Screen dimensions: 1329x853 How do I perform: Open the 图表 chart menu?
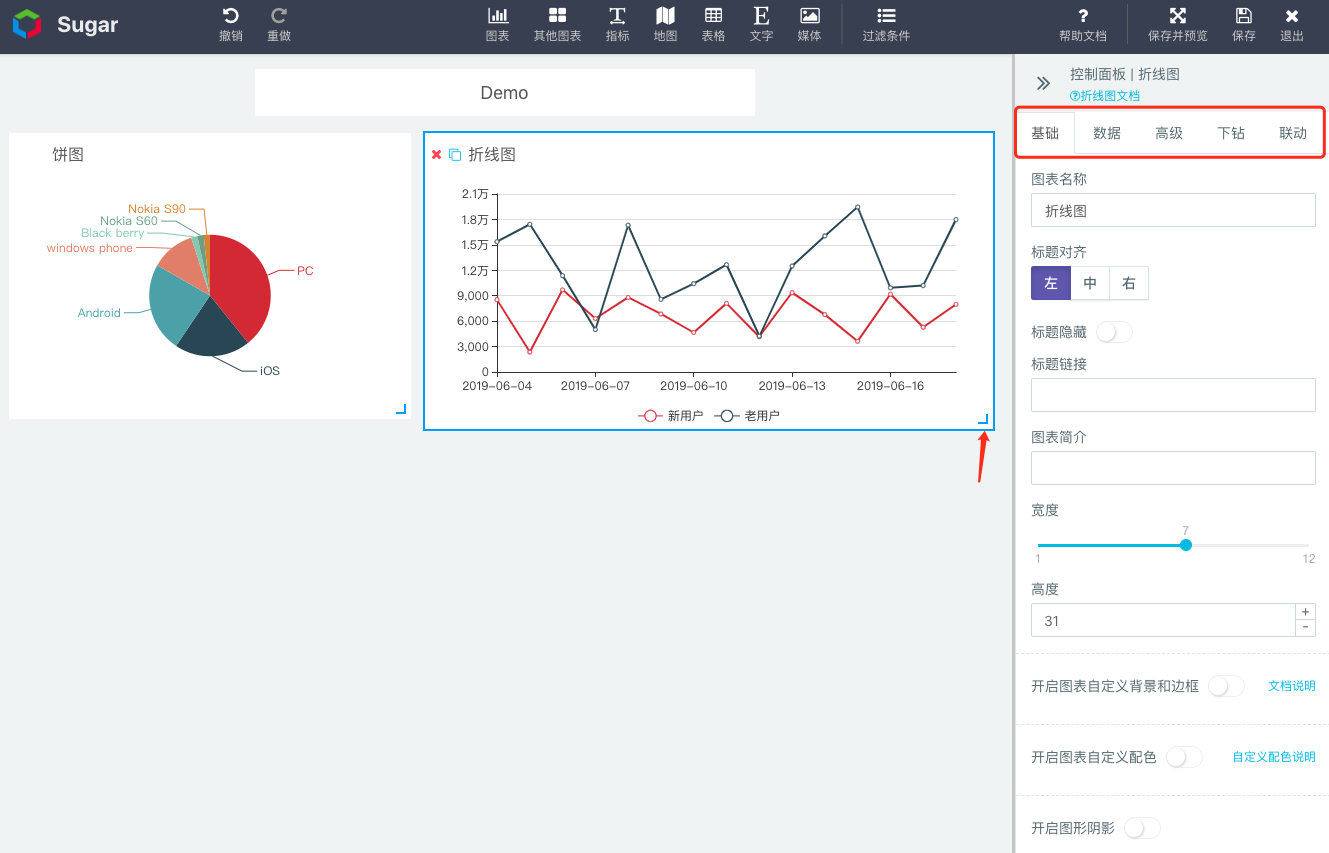click(497, 25)
